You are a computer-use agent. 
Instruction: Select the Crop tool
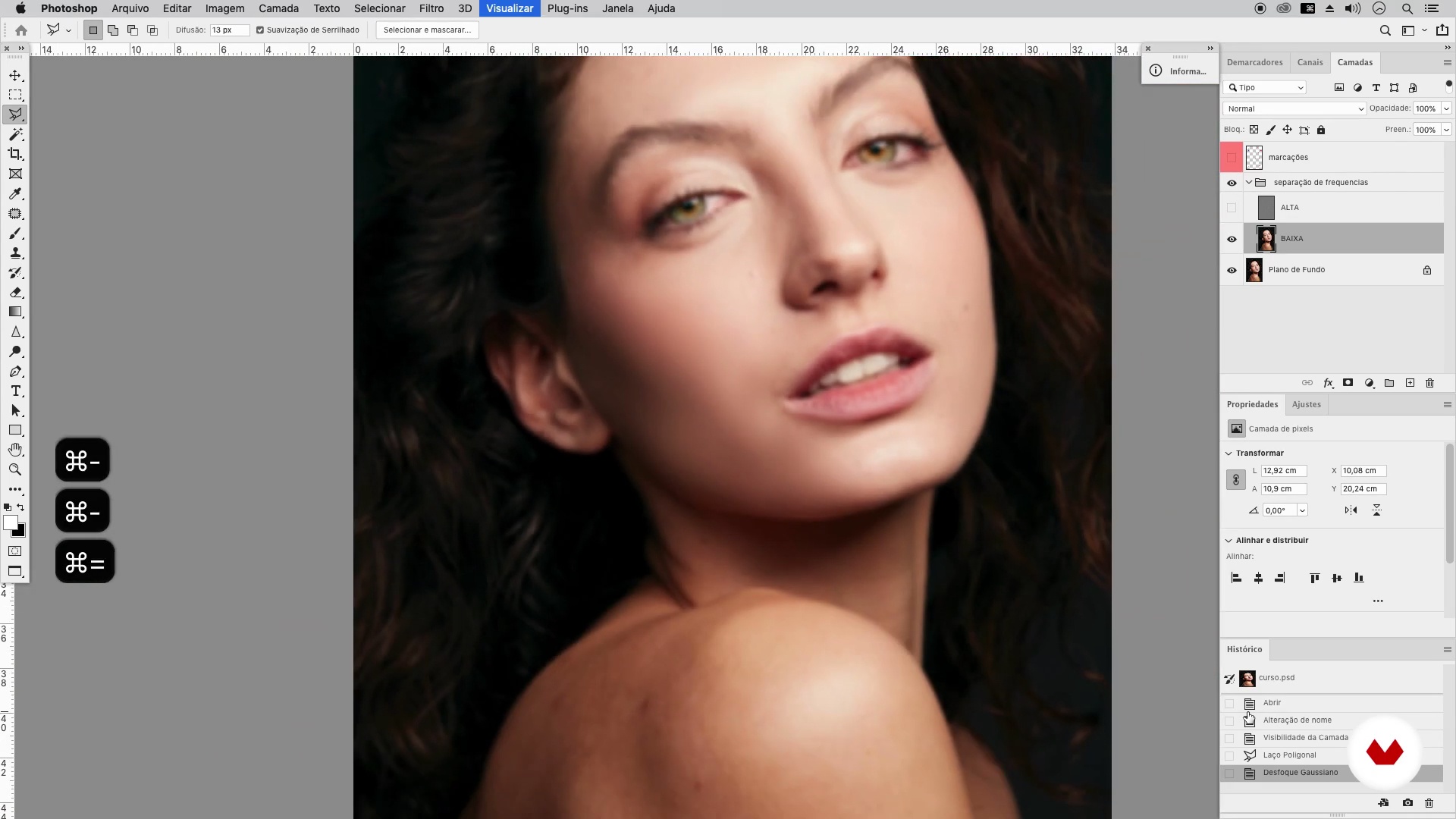pyautogui.click(x=15, y=154)
